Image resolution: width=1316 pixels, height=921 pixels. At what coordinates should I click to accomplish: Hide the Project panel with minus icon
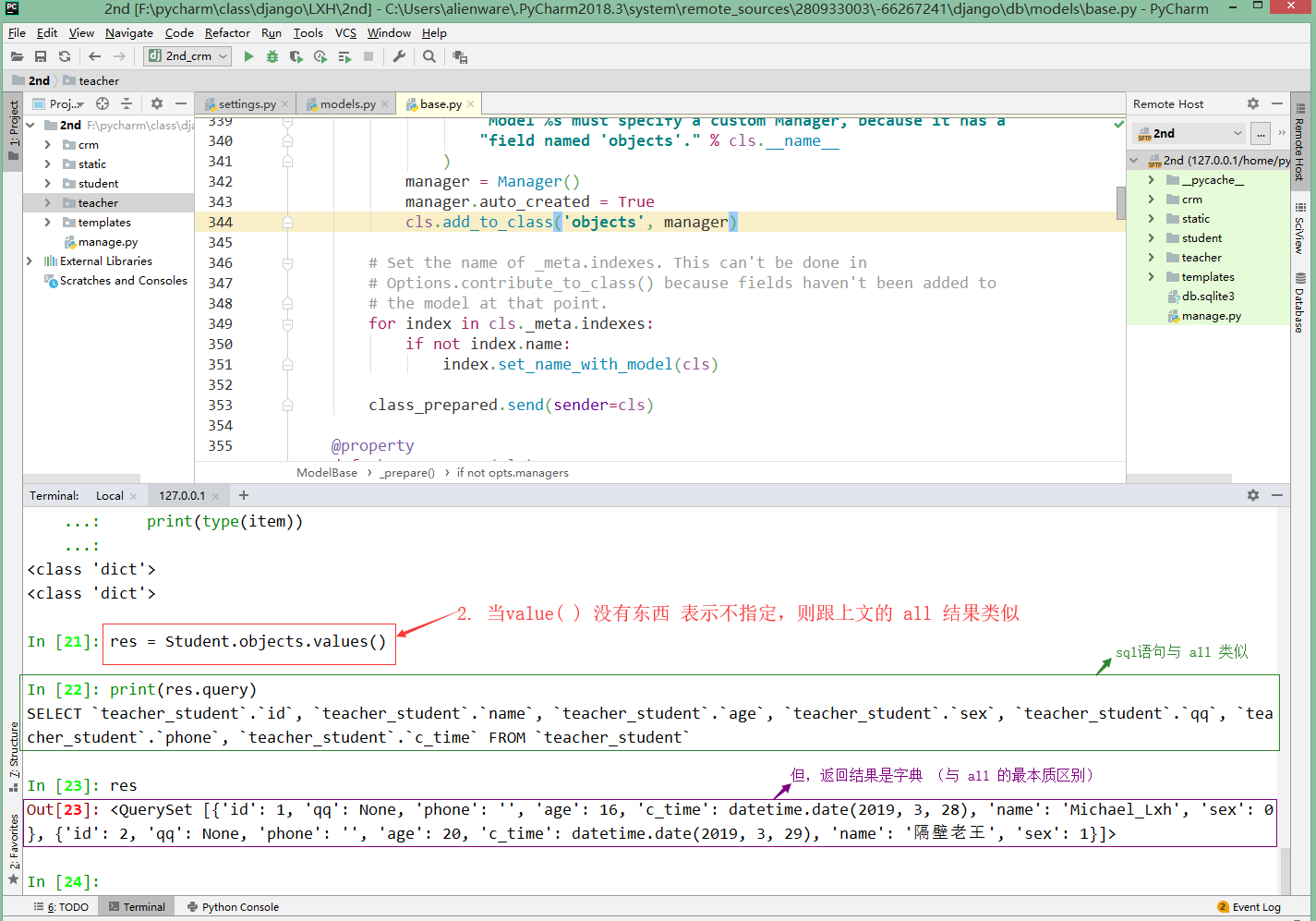click(181, 103)
